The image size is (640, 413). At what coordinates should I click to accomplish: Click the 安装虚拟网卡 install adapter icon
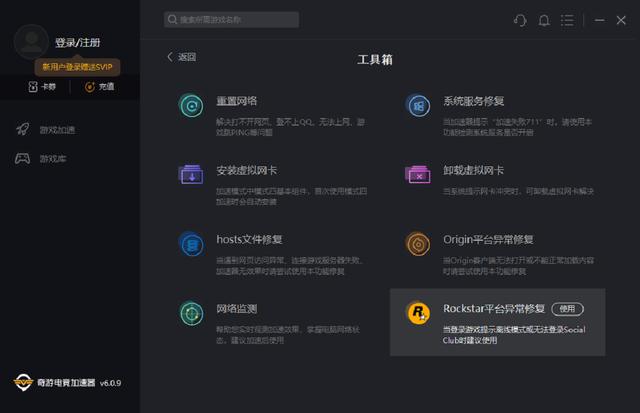tap(191, 175)
